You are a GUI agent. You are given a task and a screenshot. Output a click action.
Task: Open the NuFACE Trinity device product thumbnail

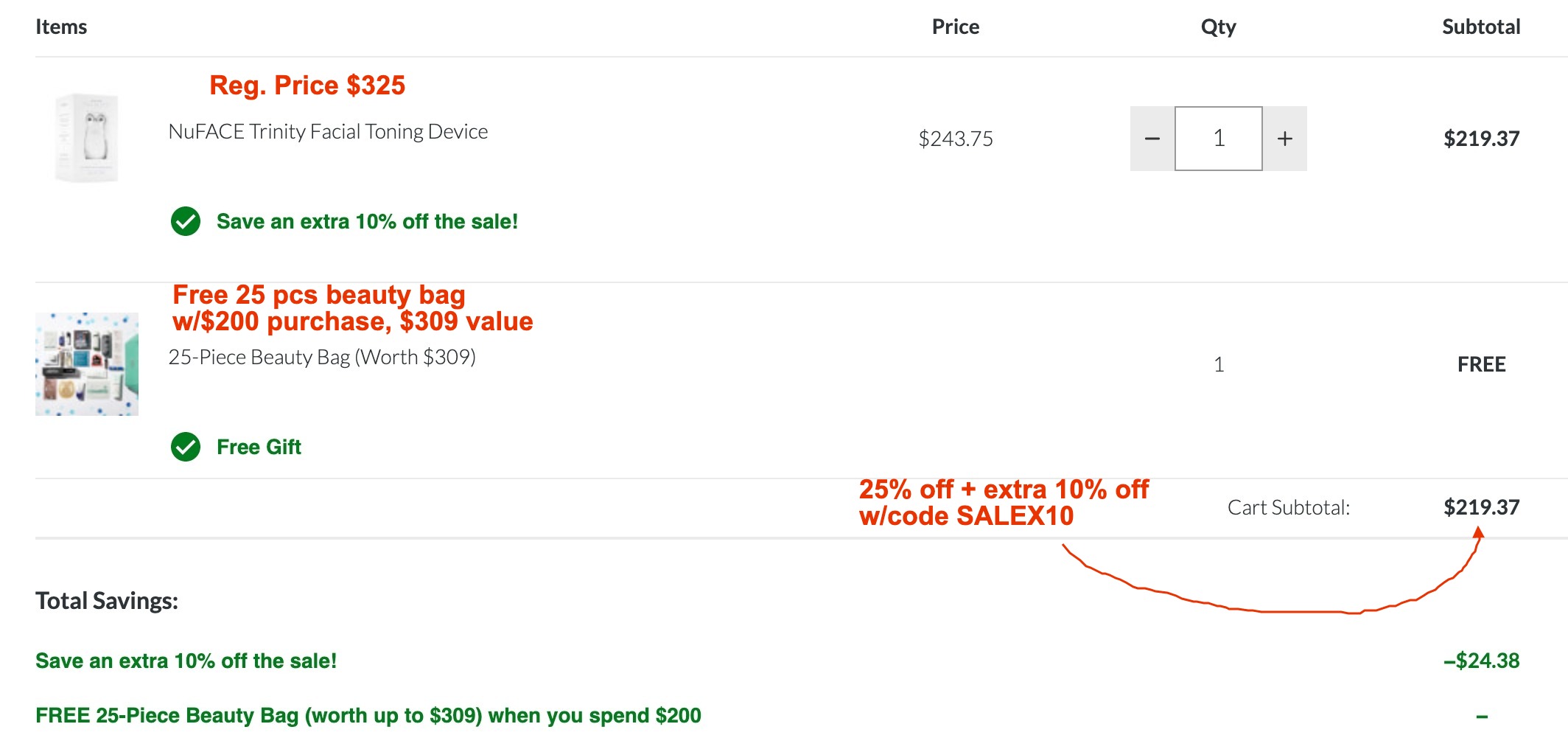click(87, 138)
